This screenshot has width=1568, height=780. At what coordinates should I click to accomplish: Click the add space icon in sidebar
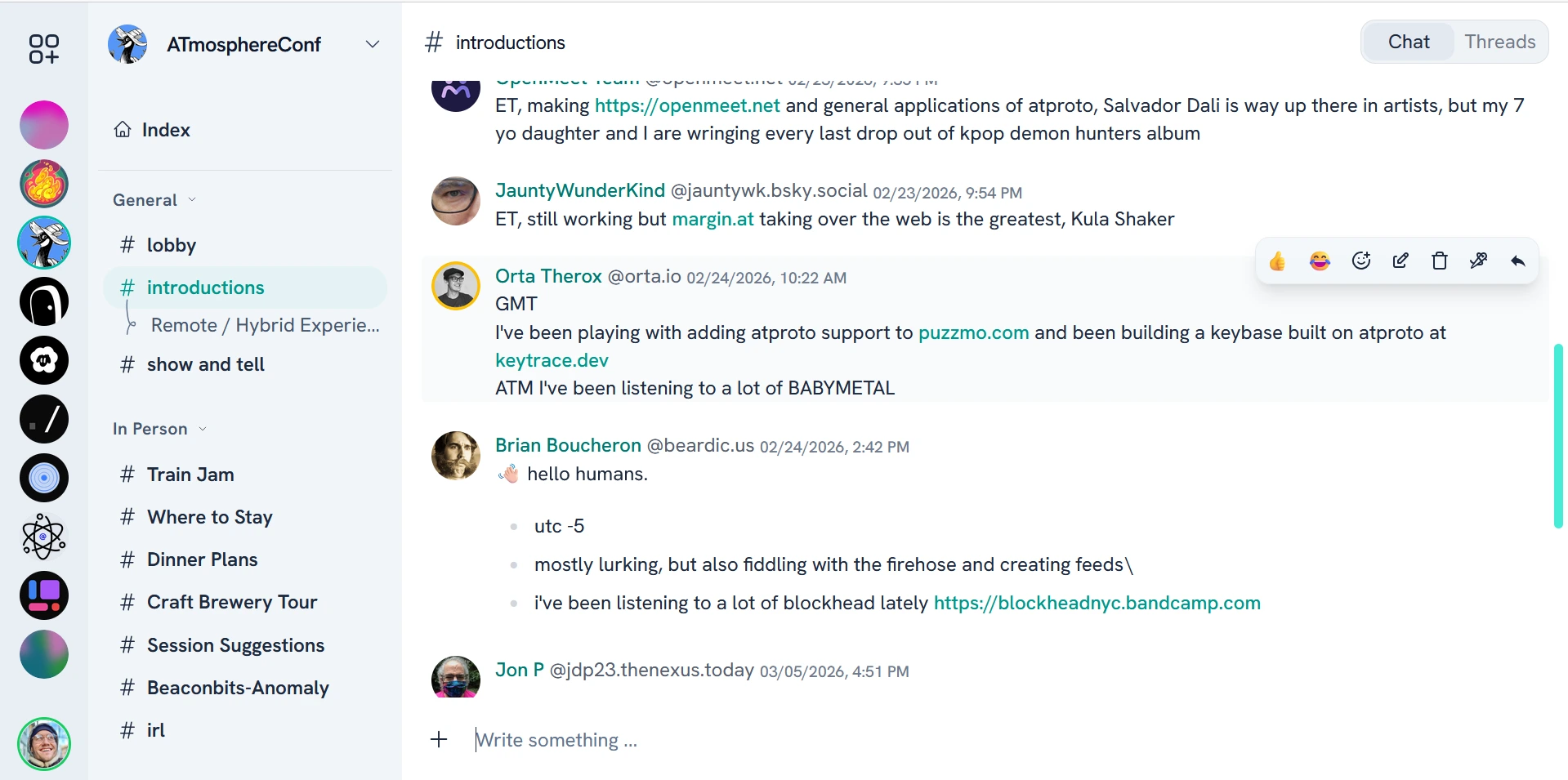point(44,49)
